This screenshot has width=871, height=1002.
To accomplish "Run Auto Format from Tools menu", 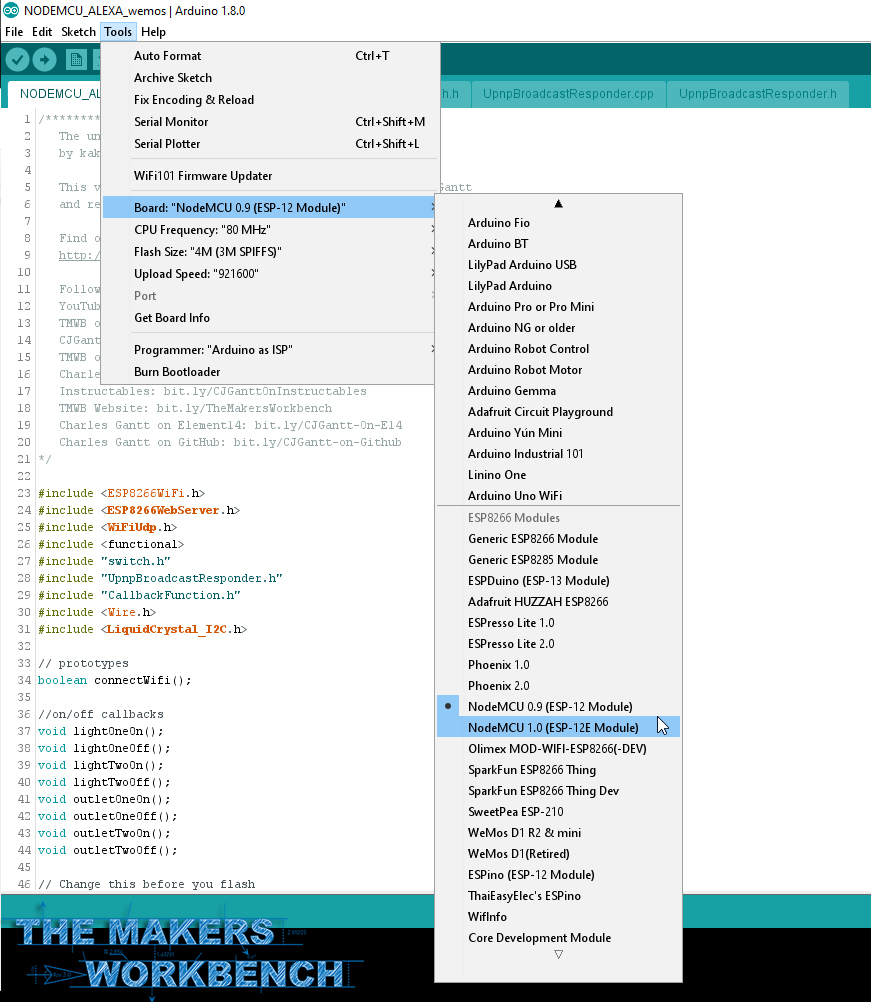I will (x=269, y=56).
